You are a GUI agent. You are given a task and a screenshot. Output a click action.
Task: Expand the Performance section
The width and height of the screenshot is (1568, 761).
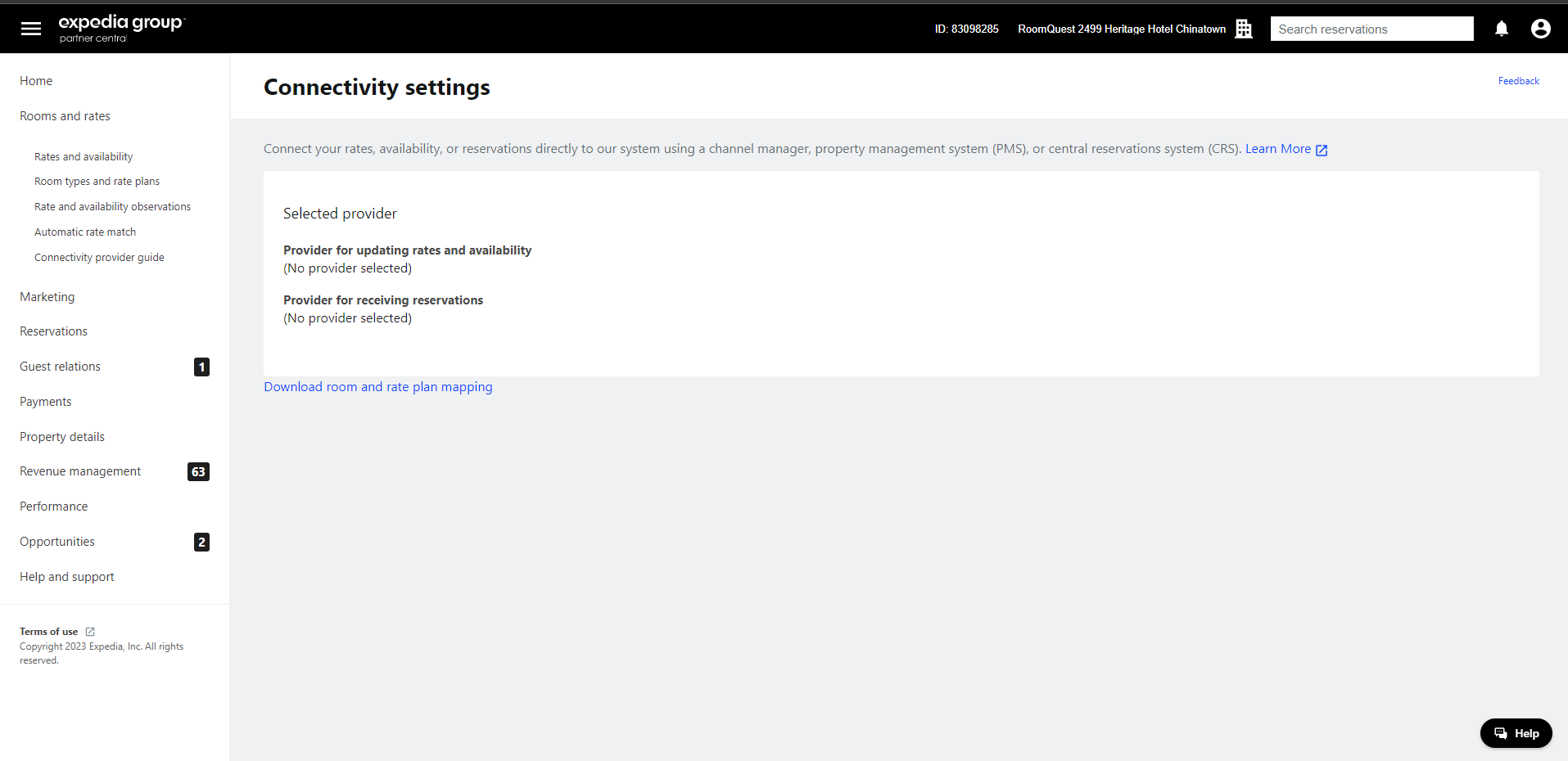tap(53, 507)
